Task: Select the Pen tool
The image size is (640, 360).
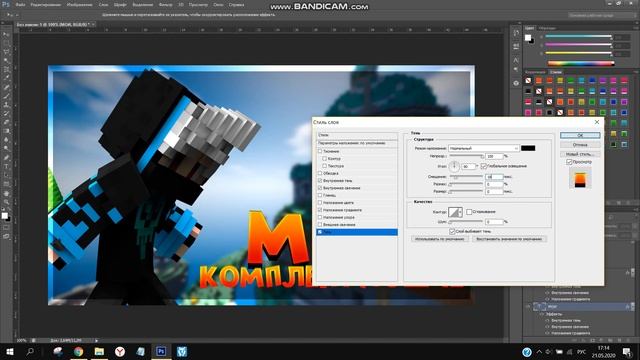Action: click(6, 158)
